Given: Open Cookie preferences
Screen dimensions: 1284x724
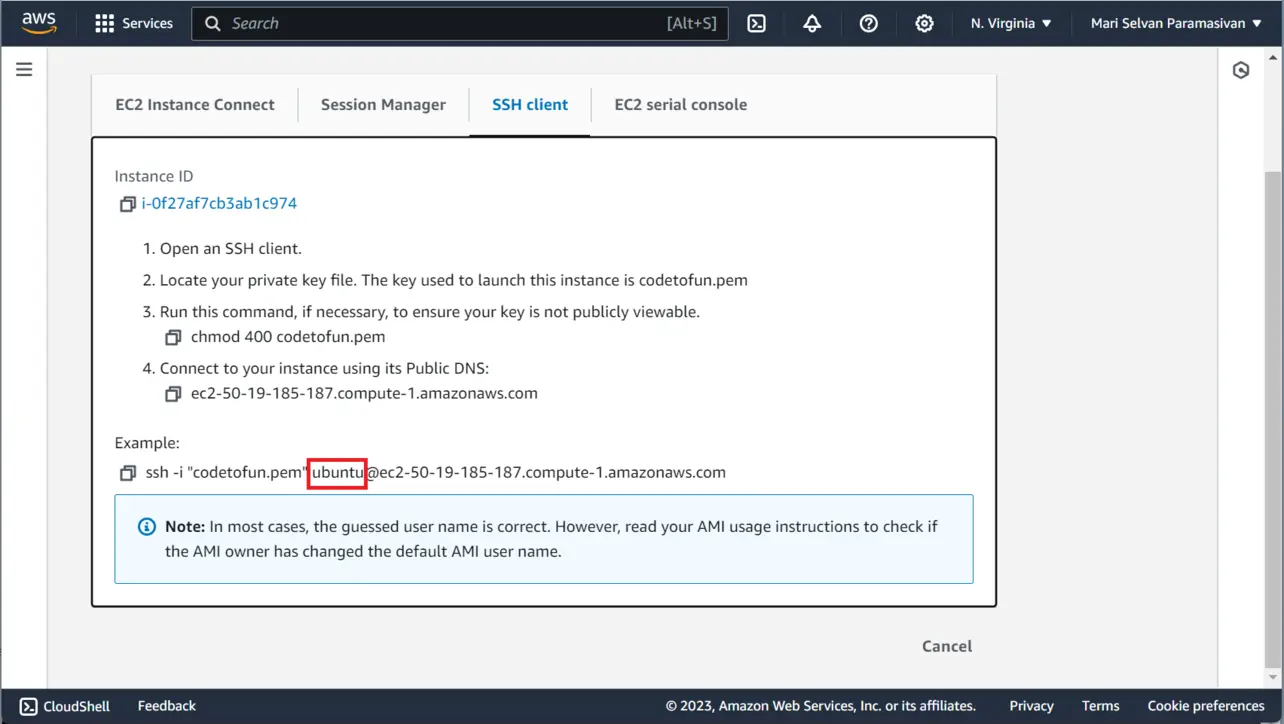Looking at the screenshot, I should point(1206,706).
